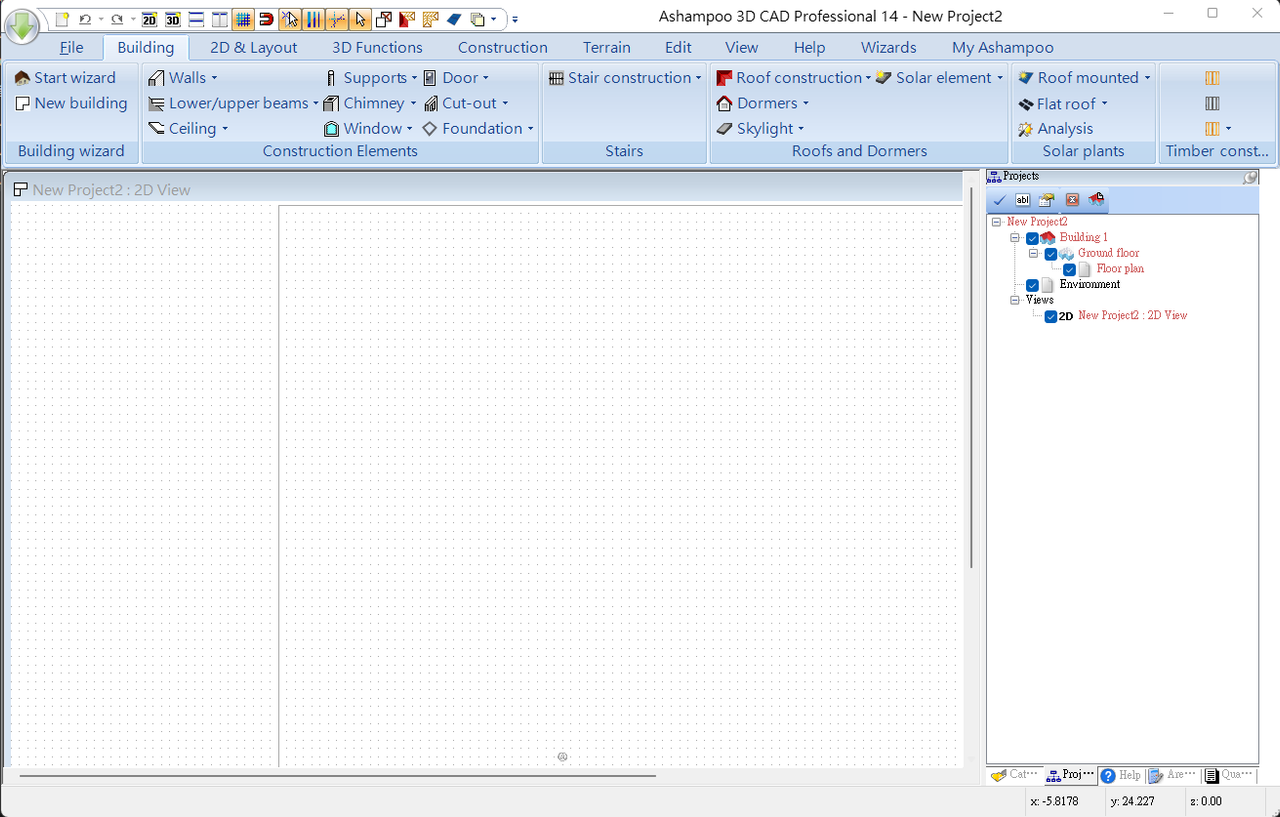The height and width of the screenshot is (817, 1280).
Task: Toggle the red magnet snap icon
Action: coord(266,19)
